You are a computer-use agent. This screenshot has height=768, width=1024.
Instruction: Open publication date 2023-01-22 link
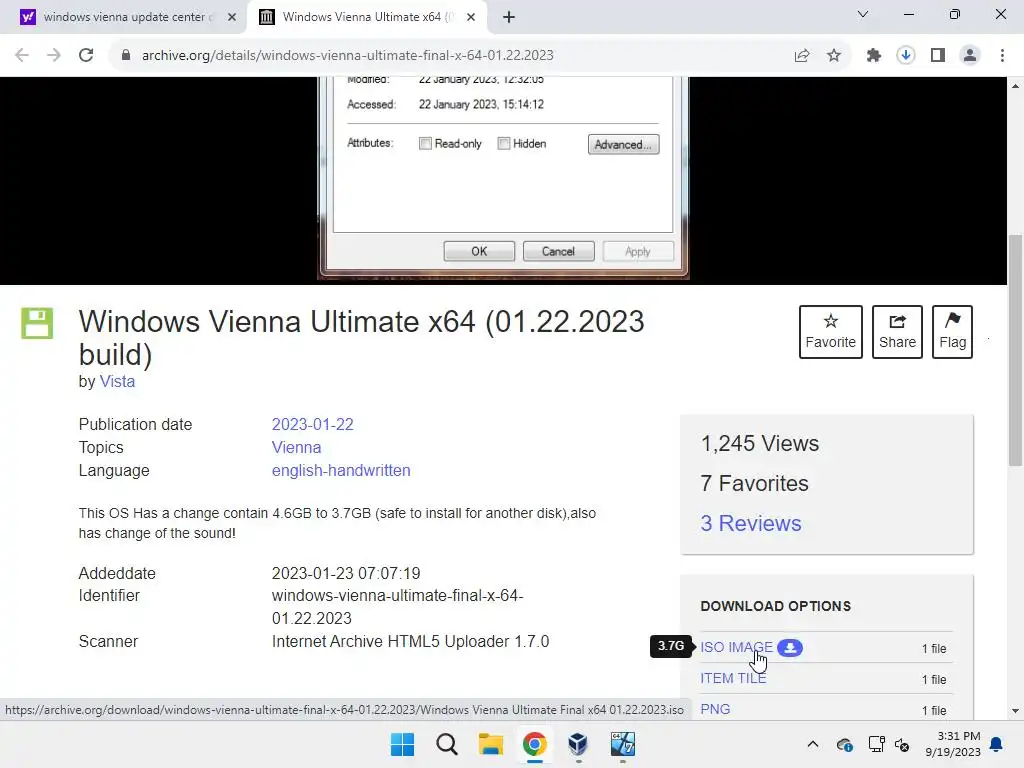point(313,424)
